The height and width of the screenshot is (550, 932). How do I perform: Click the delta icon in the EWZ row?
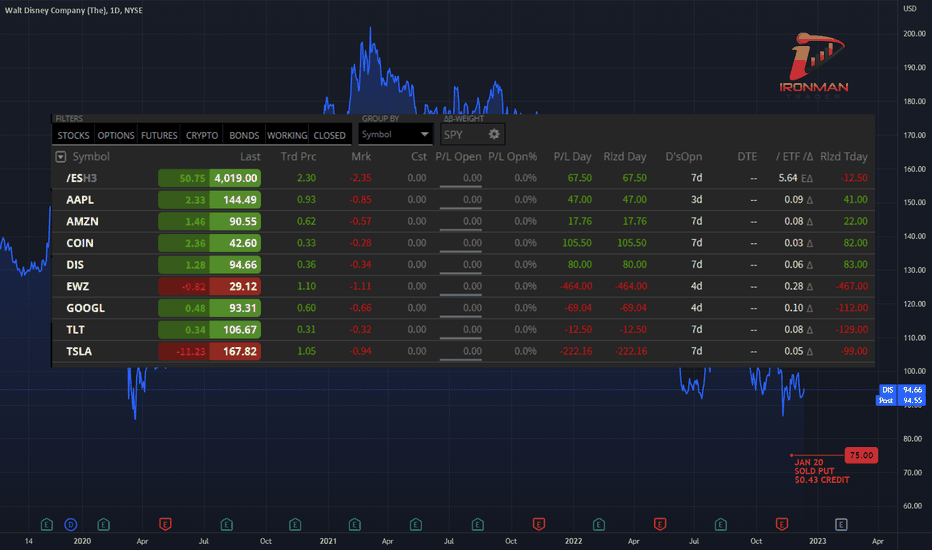pos(810,287)
